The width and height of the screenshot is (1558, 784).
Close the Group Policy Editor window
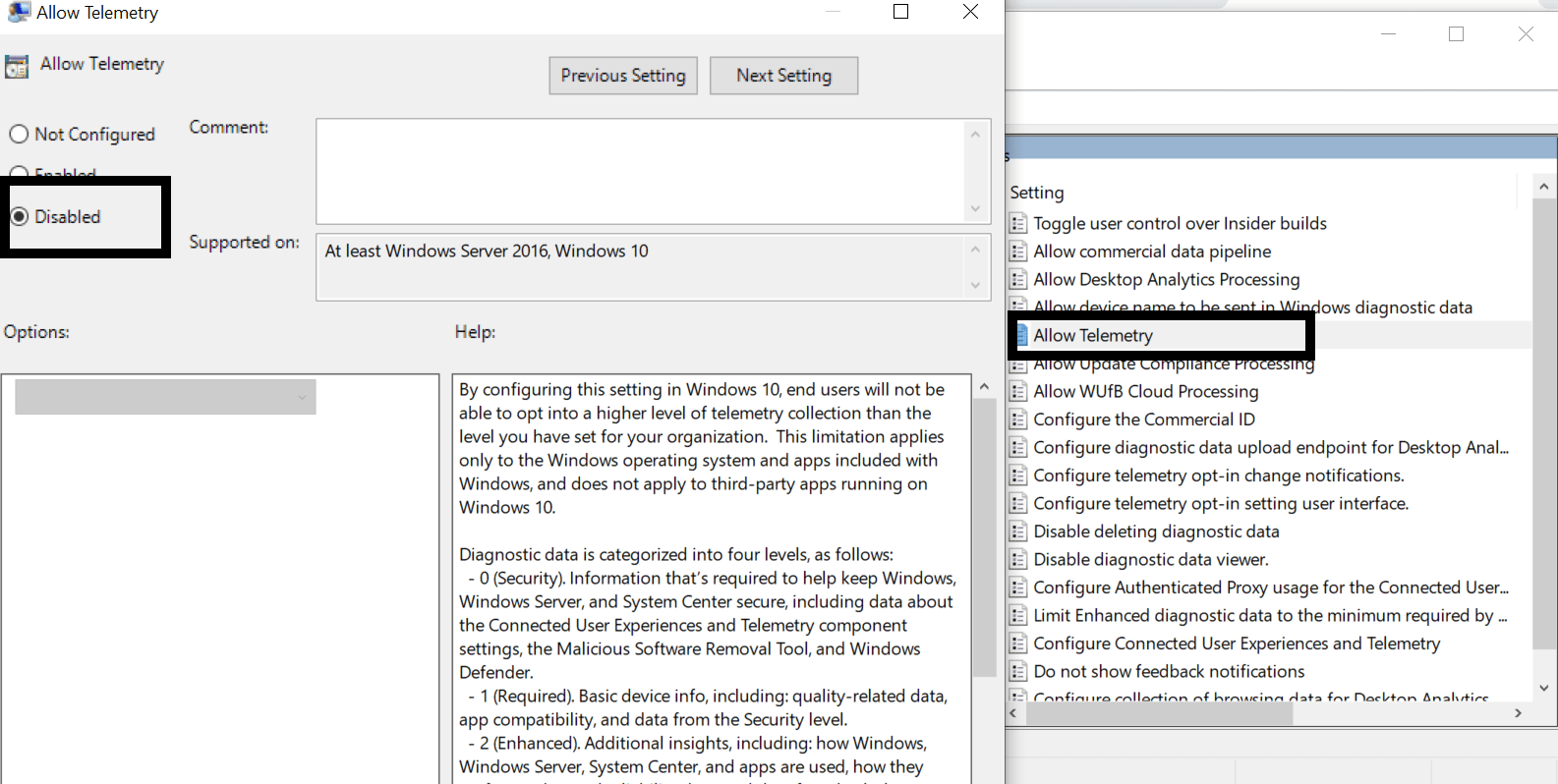(1526, 34)
